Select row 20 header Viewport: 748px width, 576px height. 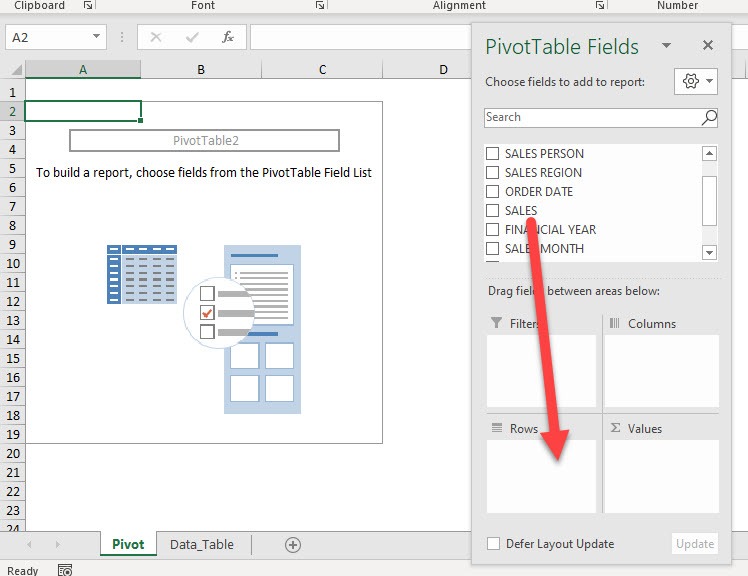pos(12,453)
